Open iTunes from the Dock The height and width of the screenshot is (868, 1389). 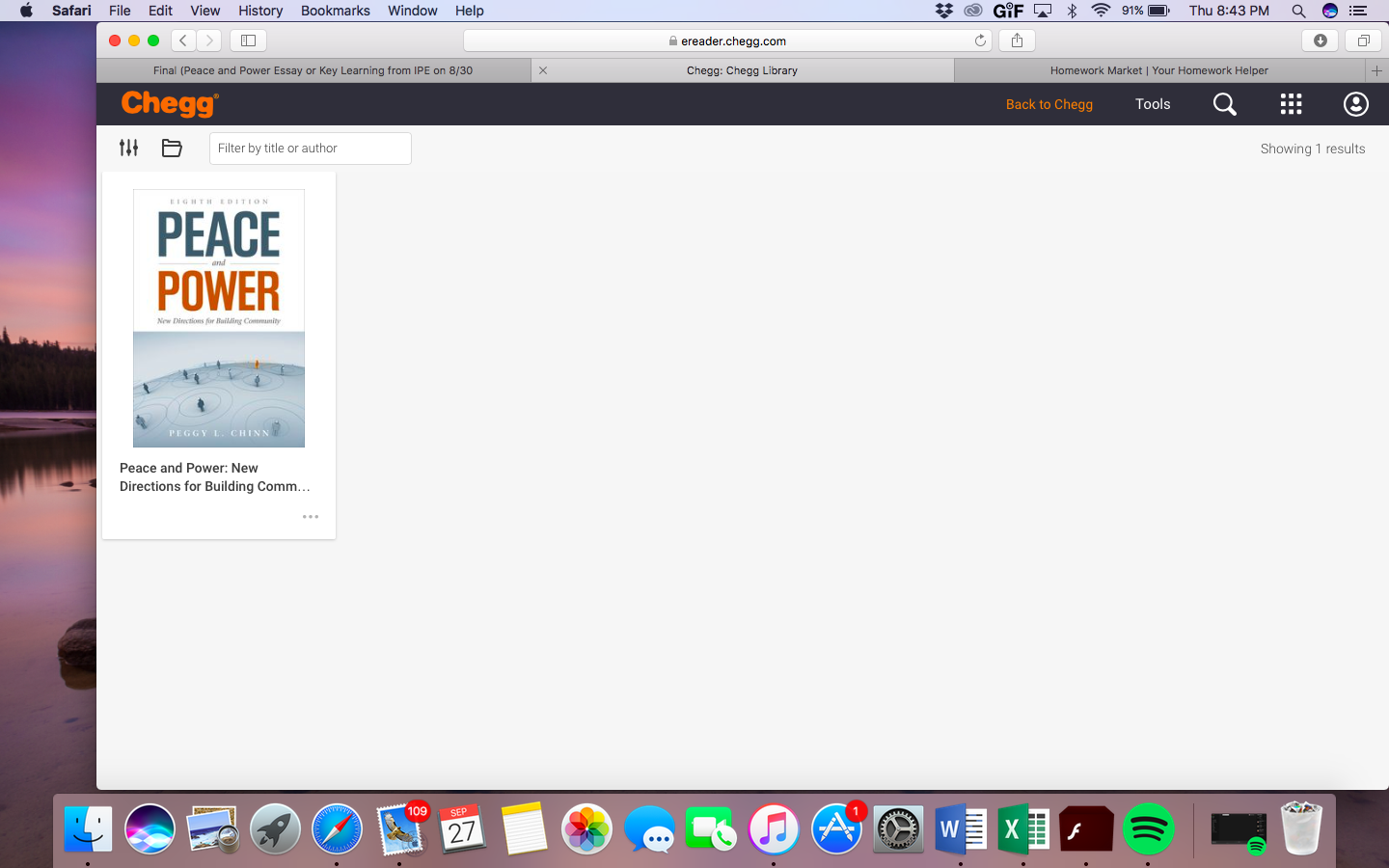click(774, 828)
